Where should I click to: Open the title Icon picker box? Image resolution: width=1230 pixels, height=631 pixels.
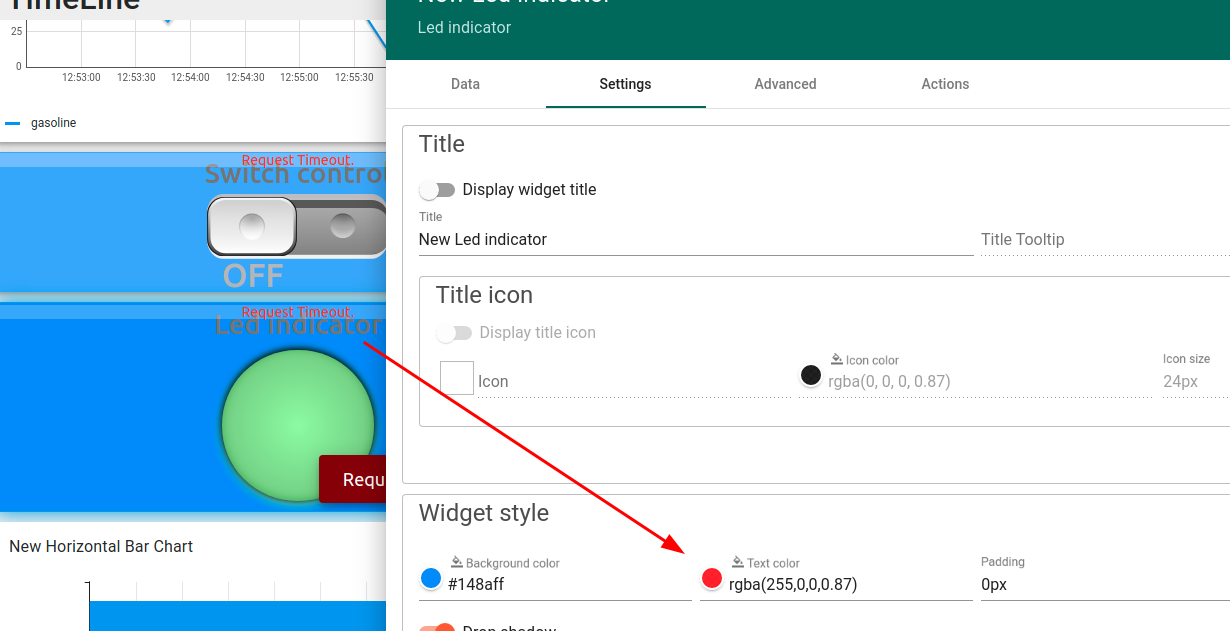[x=456, y=378]
